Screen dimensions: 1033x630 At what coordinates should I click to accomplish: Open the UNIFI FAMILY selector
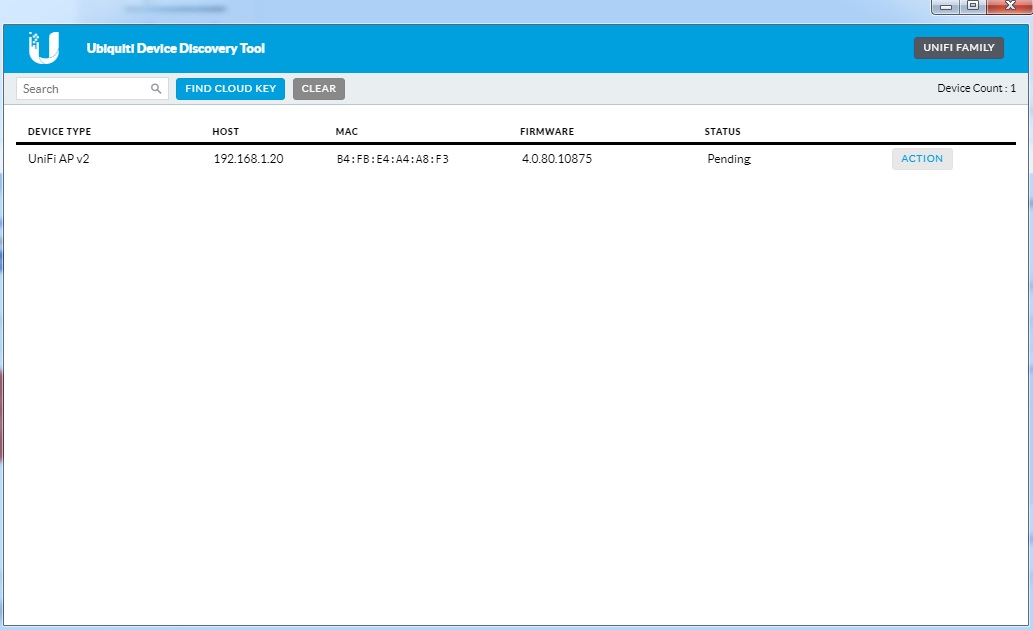(959, 47)
